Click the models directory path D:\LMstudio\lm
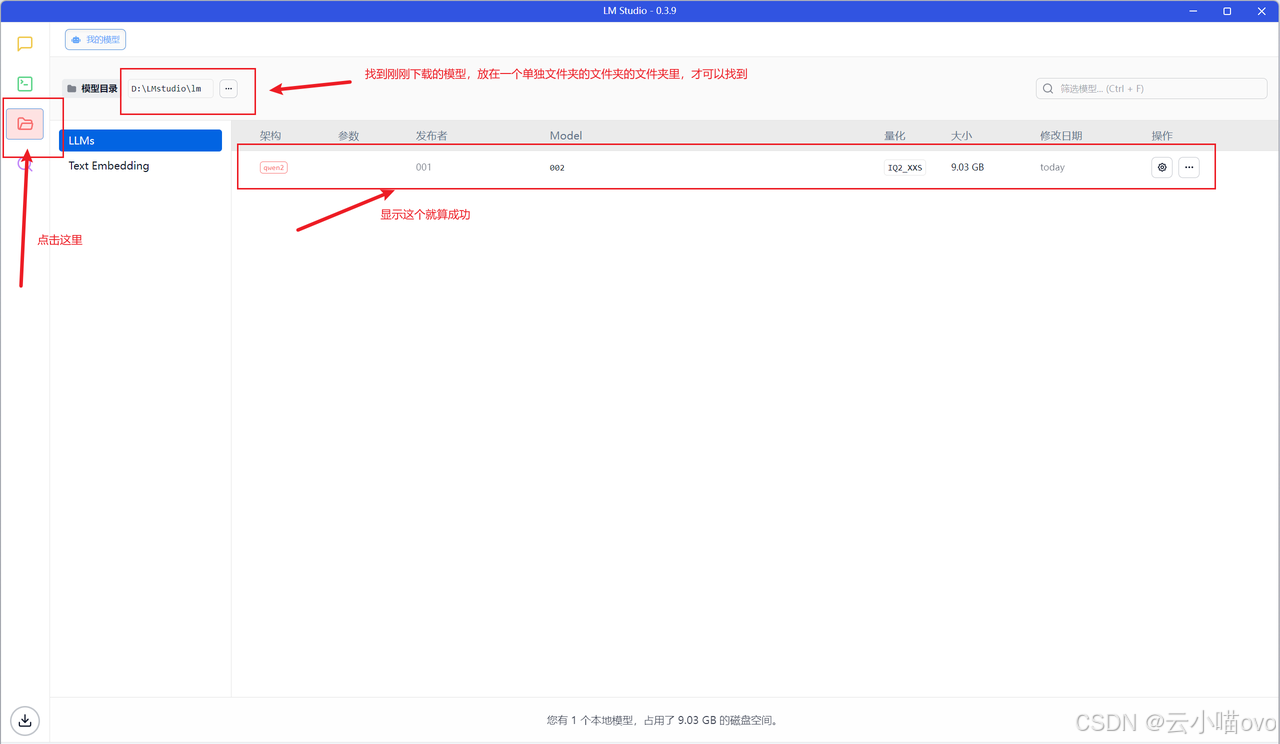 coord(168,89)
